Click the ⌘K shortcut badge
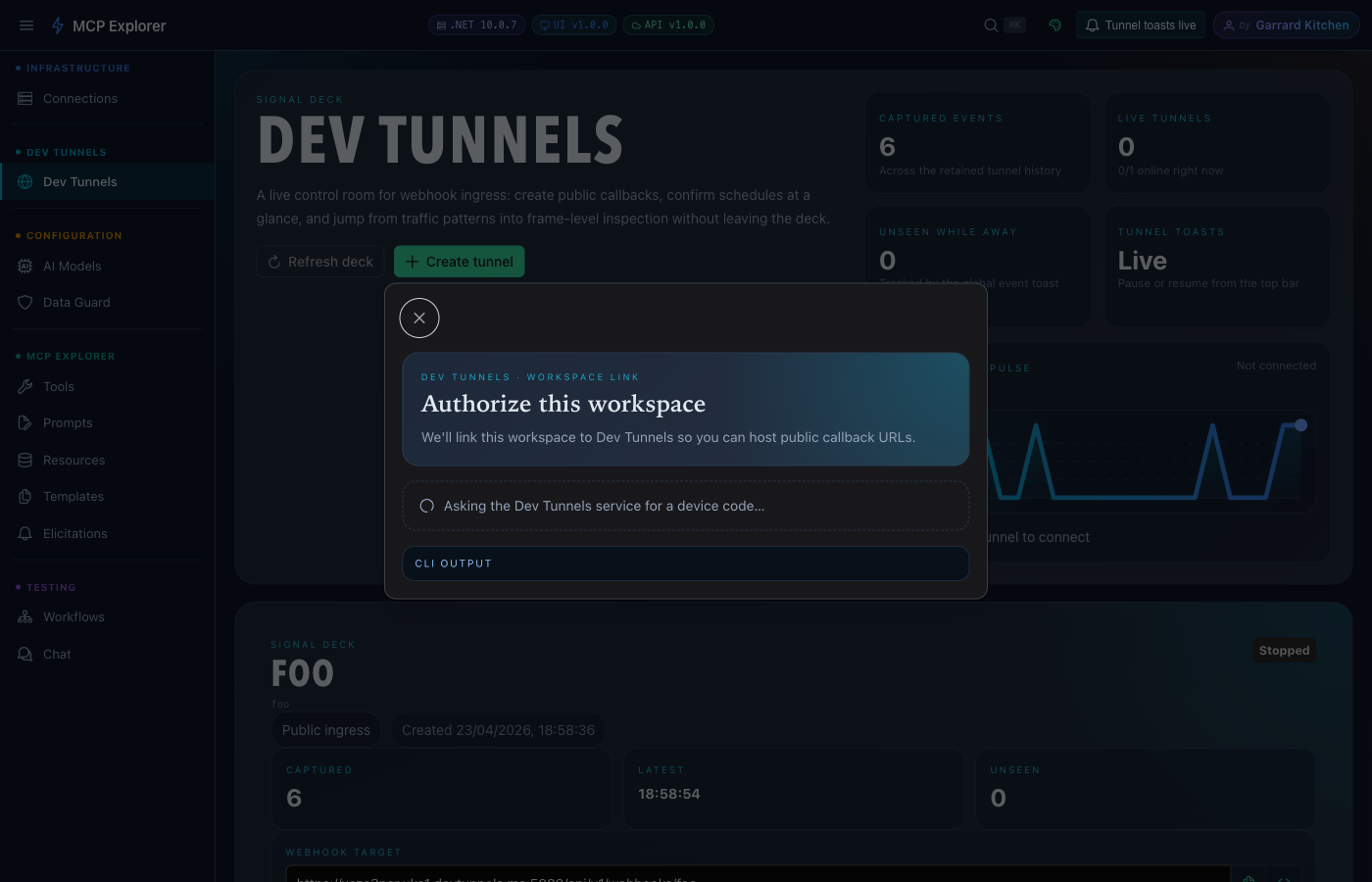 pyautogui.click(x=1015, y=25)
